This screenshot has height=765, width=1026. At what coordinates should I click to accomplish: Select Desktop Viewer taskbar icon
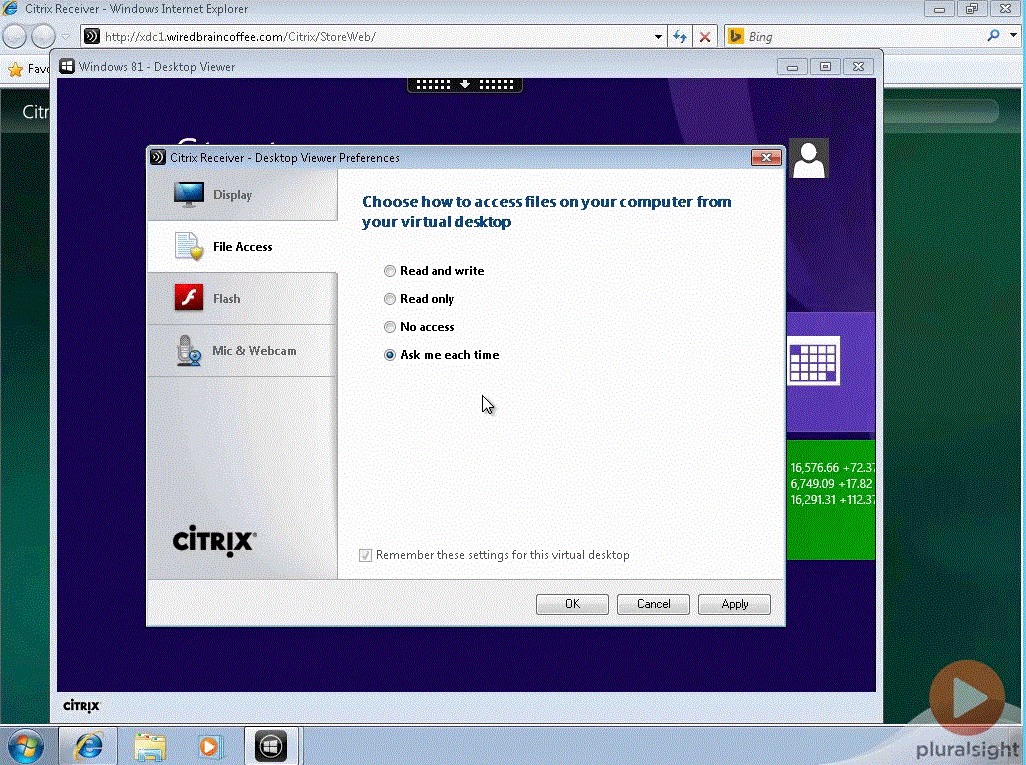tap(271, 746)
